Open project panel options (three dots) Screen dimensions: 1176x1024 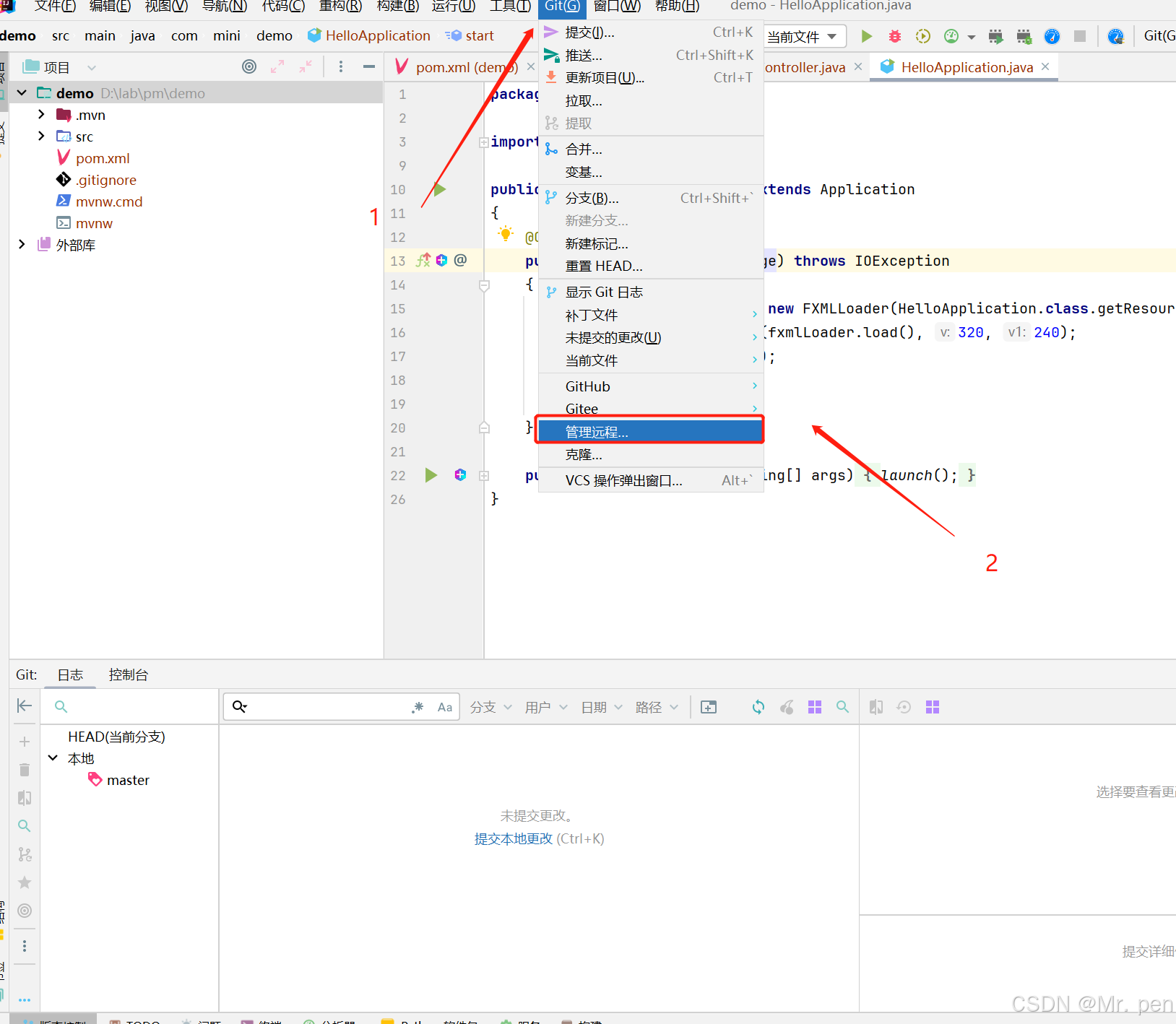click(x=341, y=66)
